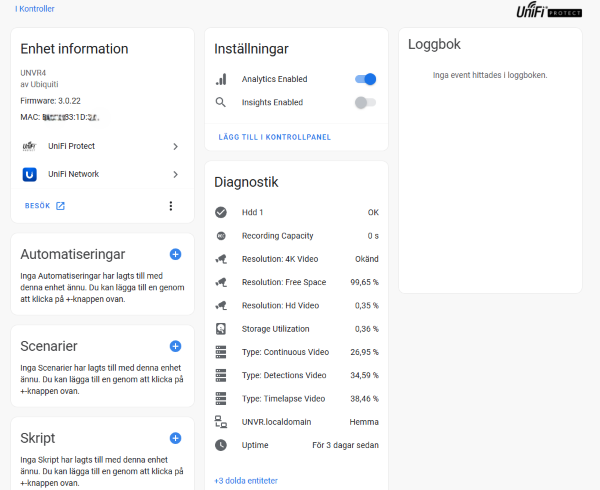Click the Hemma state value
The width and height of the screenshot is (600, 490).
click(x=364, y=422)
